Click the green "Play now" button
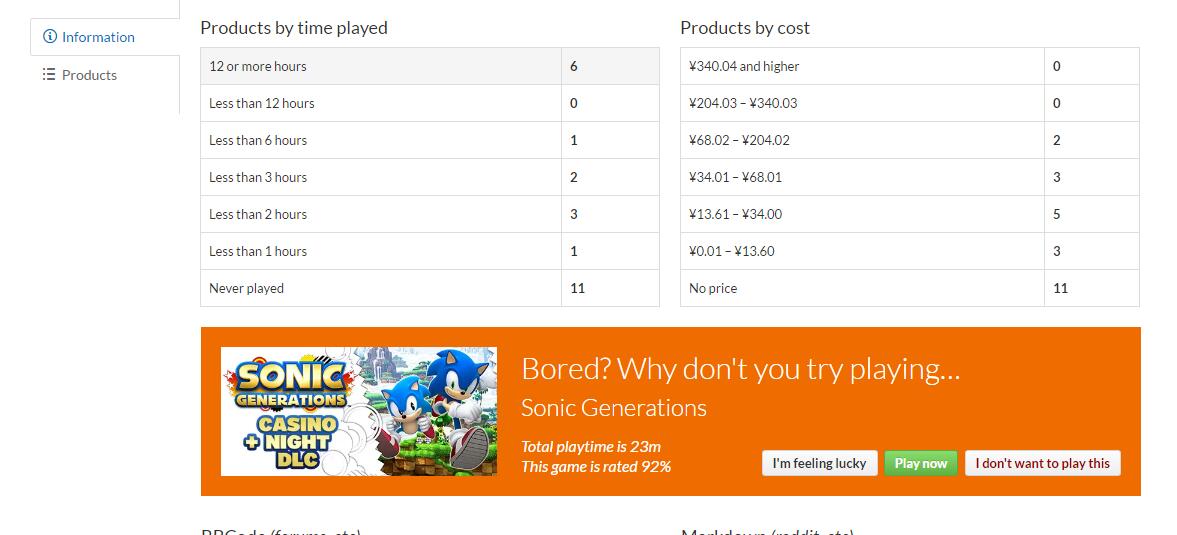This screenshot has height=535, width=1177. point(920,463)
